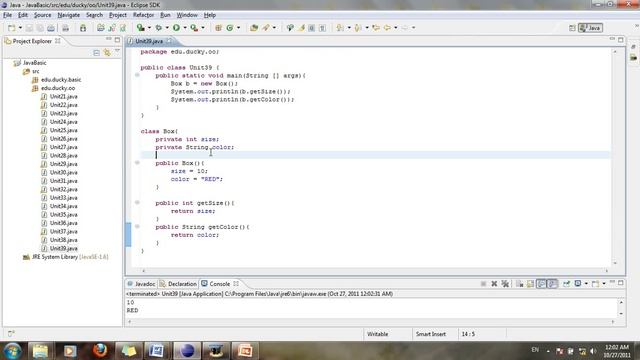Click the New Java Class icon

(x=230, y=28)
